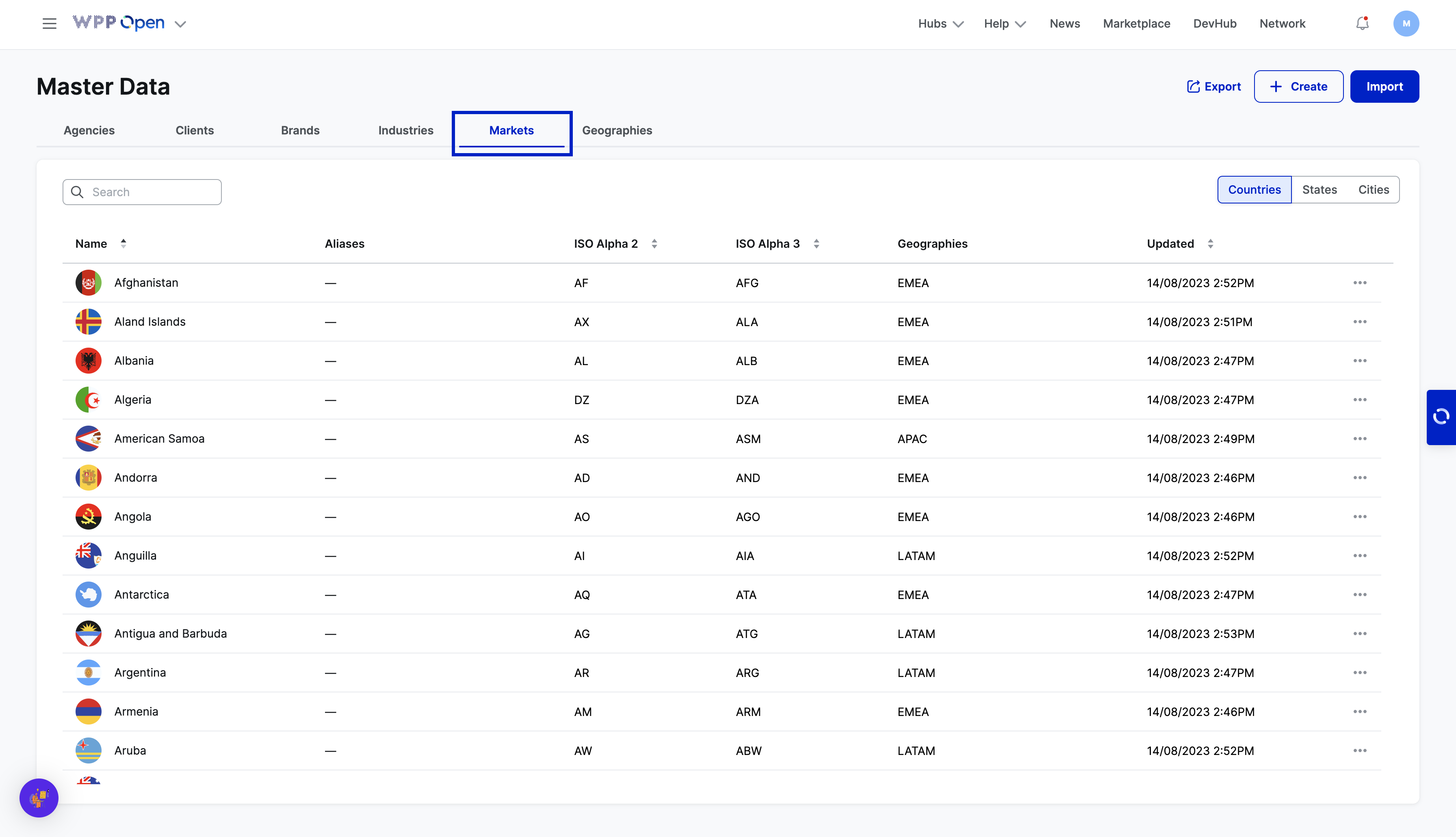
Task: Select the Countries view toggle
Action: (x=1254, y=190)
